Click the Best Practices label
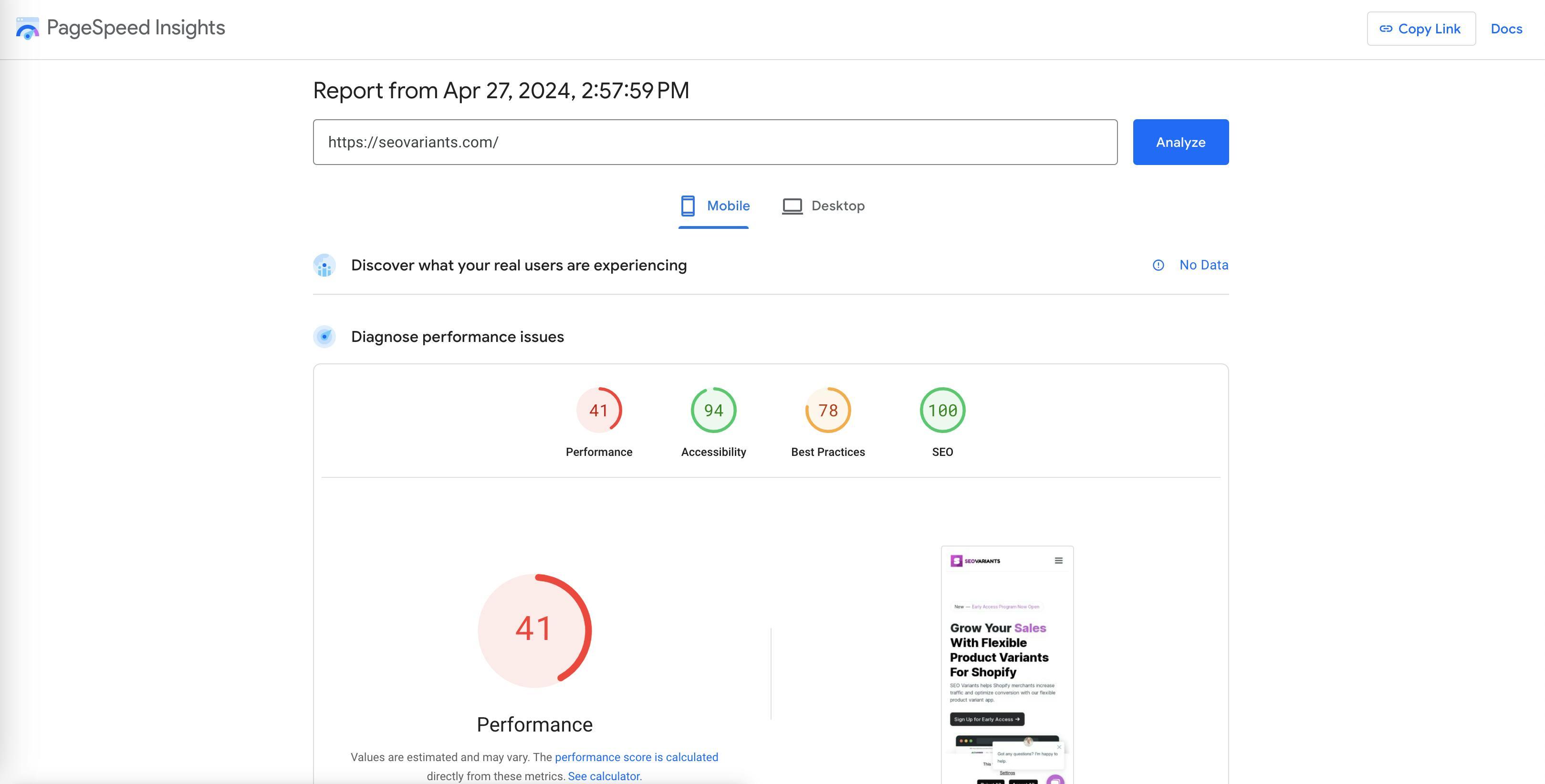 pyautogui.click(x=828, y=452)
